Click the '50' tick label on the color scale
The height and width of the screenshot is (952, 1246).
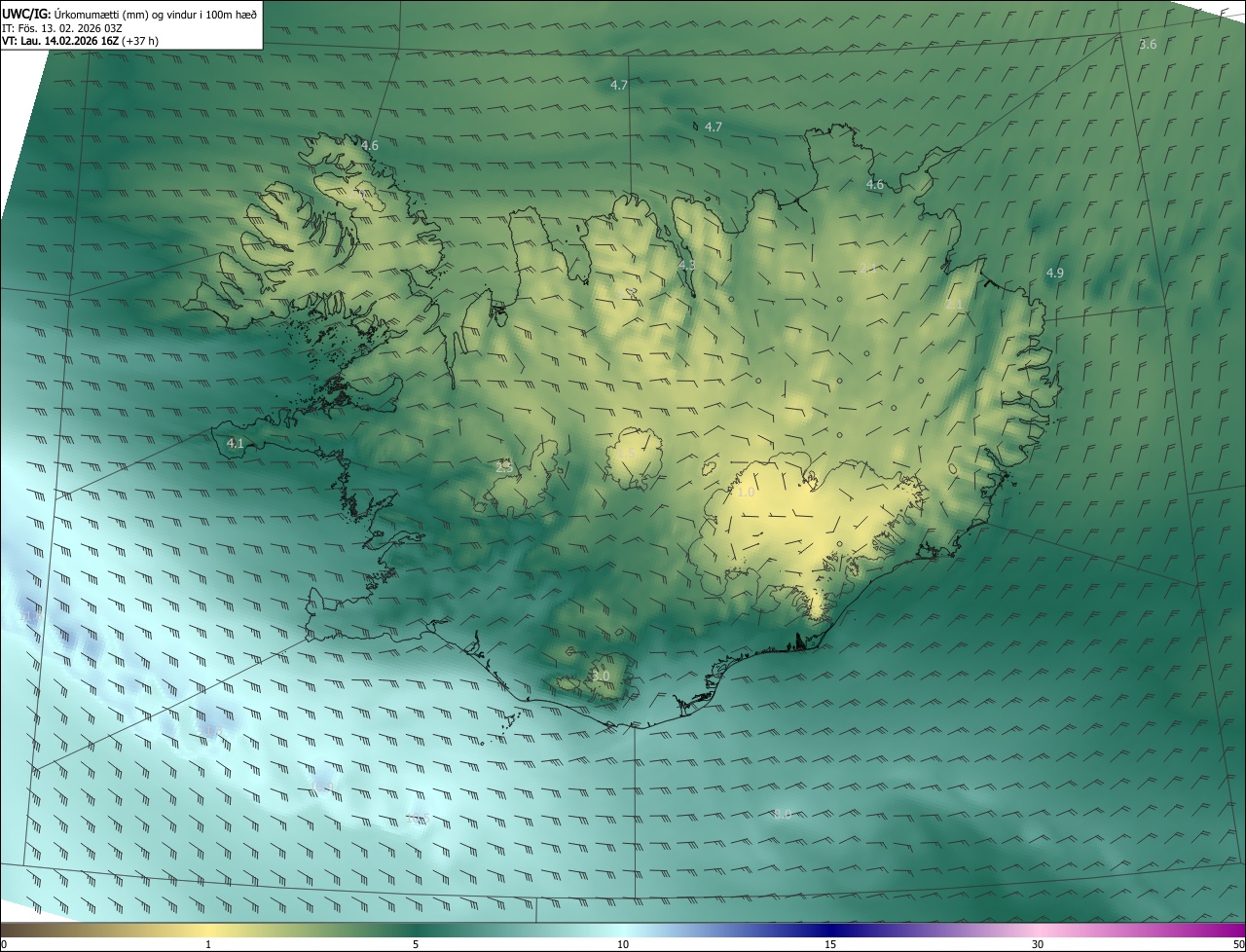tap(1238, 944)
